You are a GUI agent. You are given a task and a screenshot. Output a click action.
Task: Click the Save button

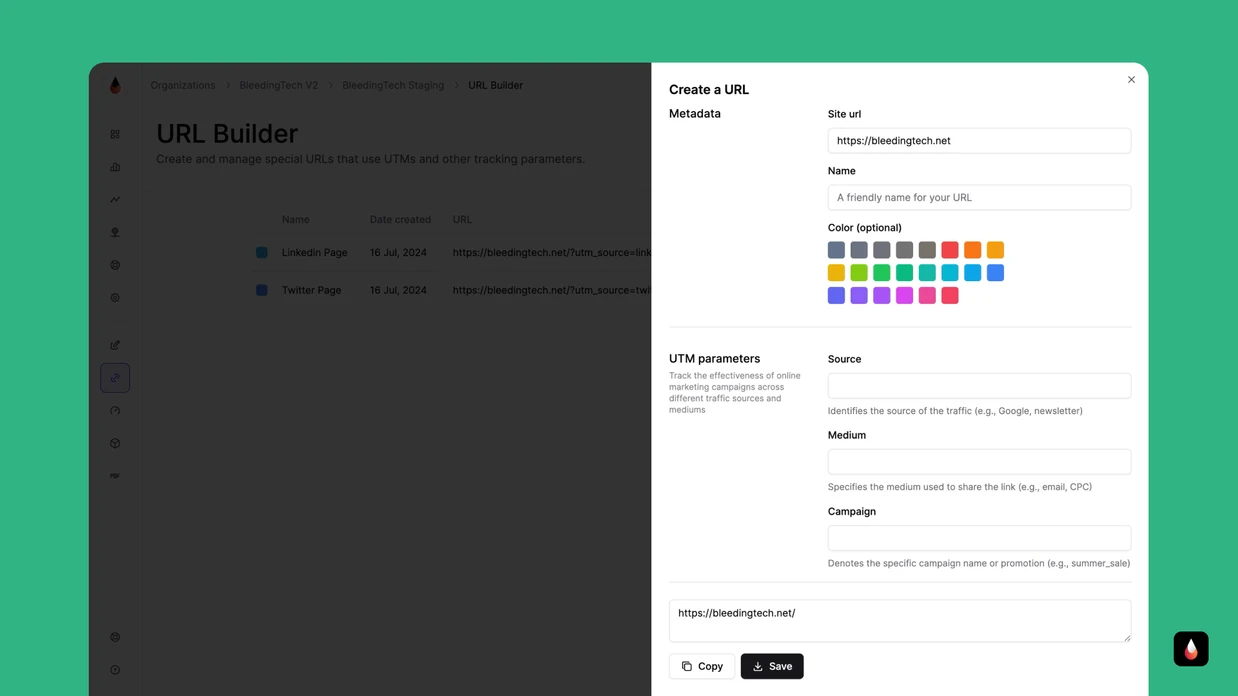tap(771, 666)
